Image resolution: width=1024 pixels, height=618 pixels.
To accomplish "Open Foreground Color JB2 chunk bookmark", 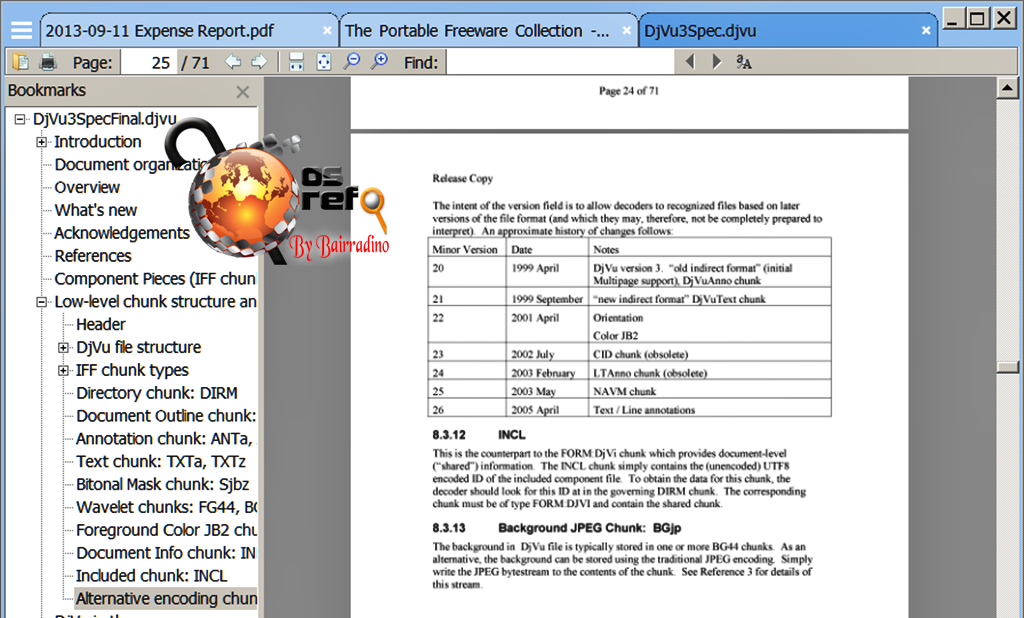I will pos(166,530).
